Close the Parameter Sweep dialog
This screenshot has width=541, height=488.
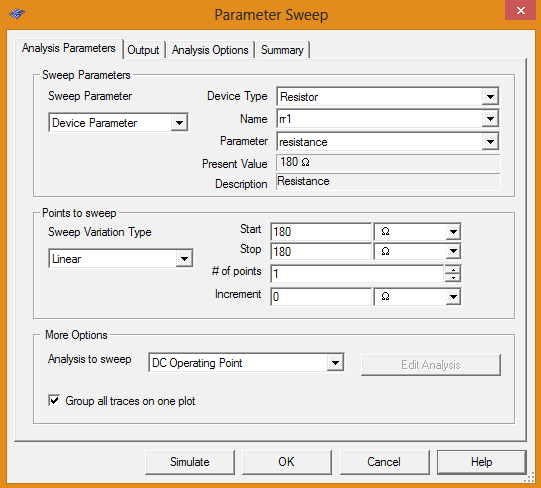521,10
